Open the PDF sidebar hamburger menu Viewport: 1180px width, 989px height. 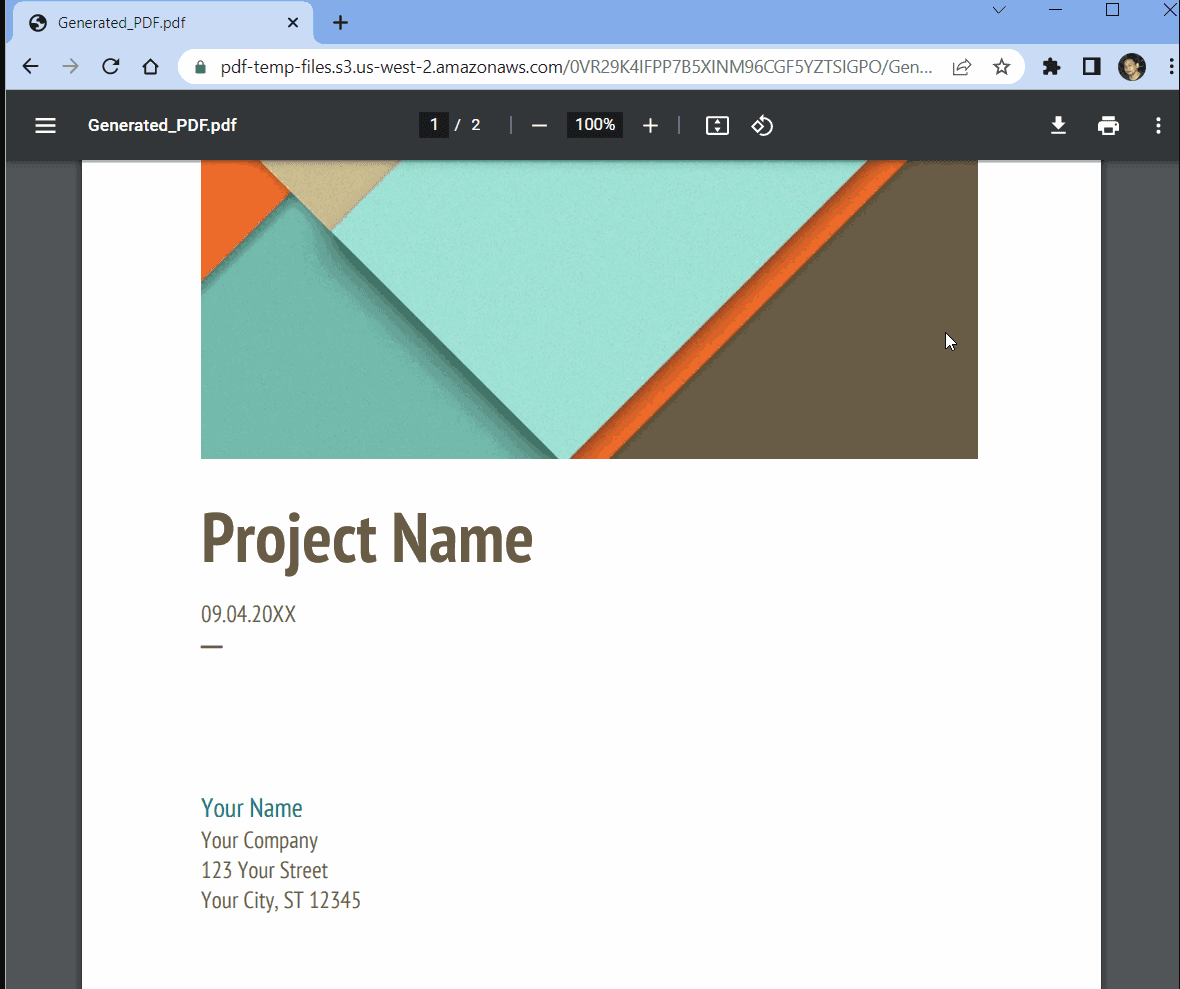coord(45,125)
